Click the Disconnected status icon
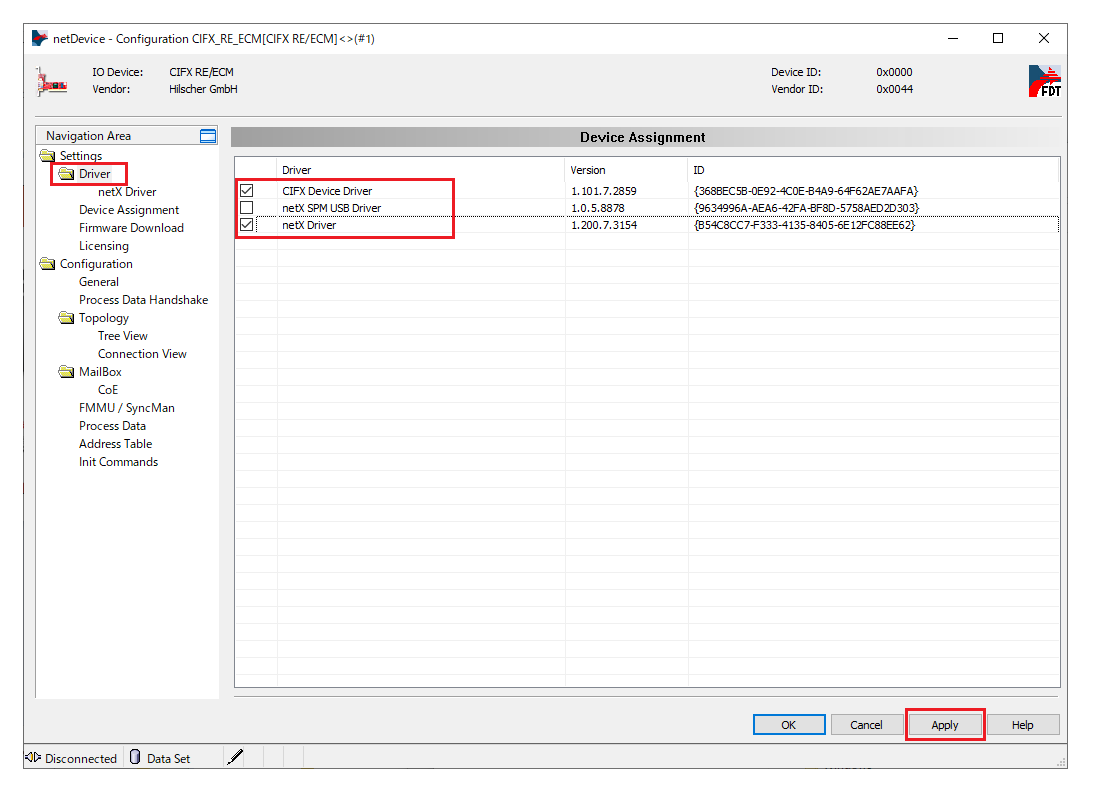Screen dimensions: 1093x793 click(x=32, y=758)
